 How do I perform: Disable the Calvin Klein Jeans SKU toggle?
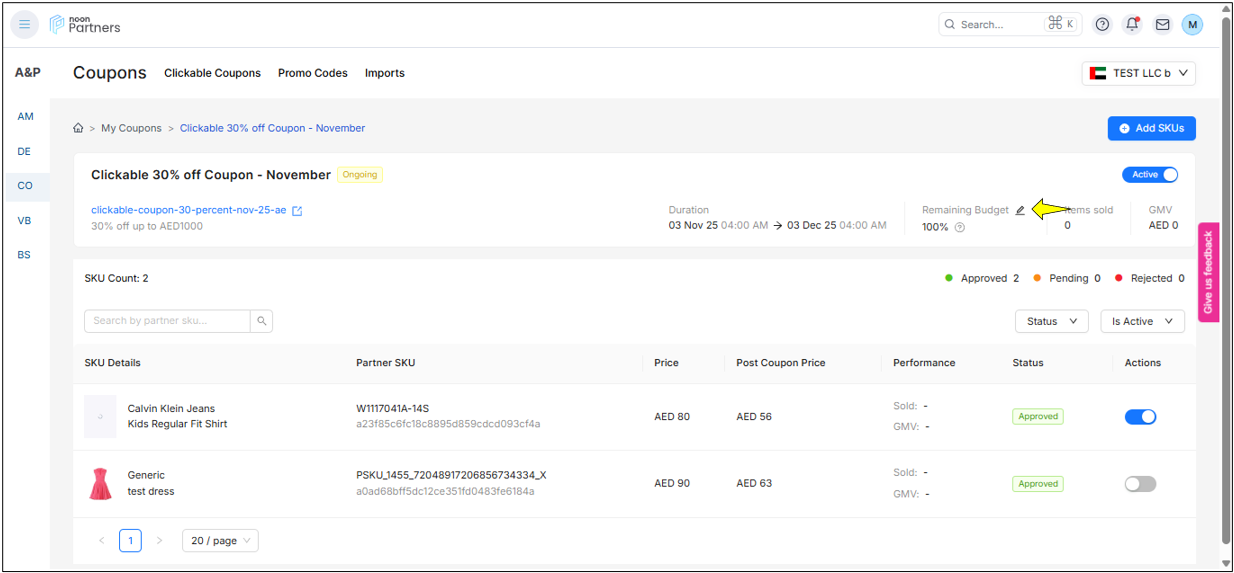[1140, 417]
